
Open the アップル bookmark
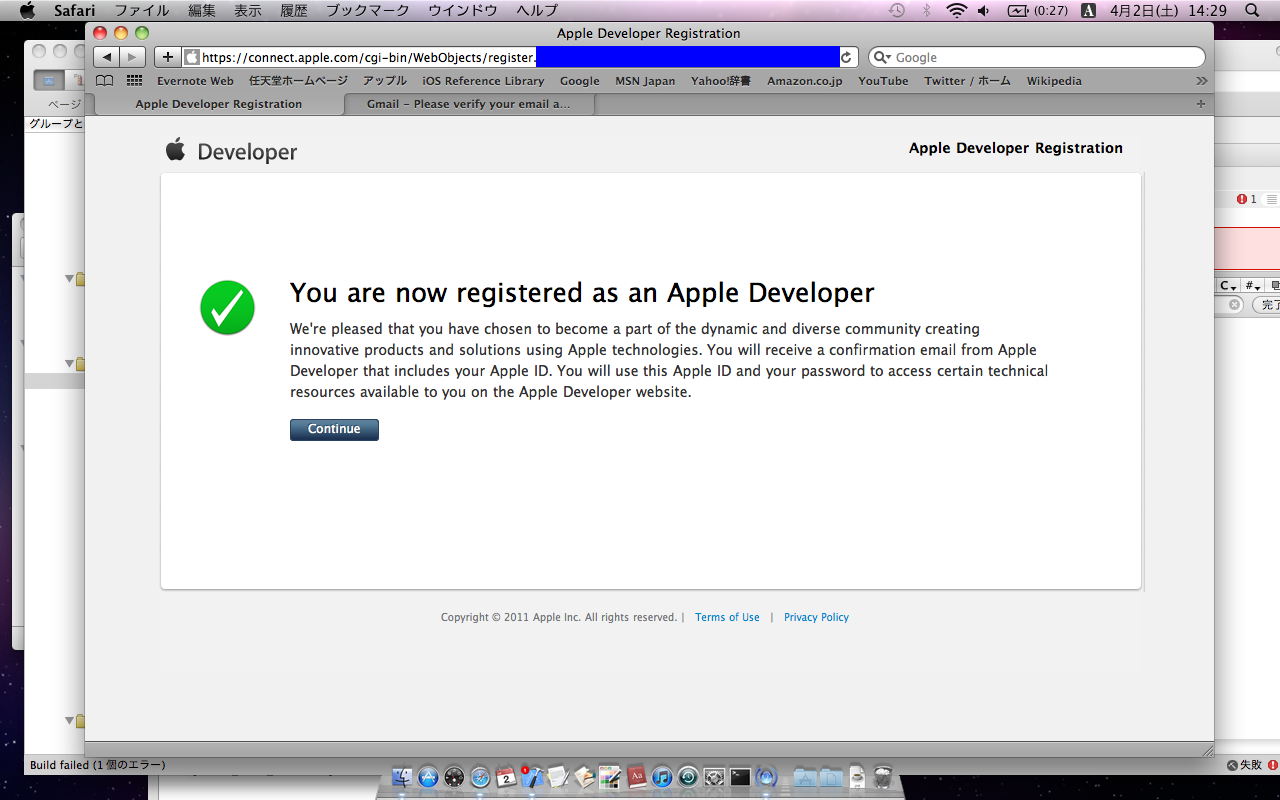tap(385, 81)
